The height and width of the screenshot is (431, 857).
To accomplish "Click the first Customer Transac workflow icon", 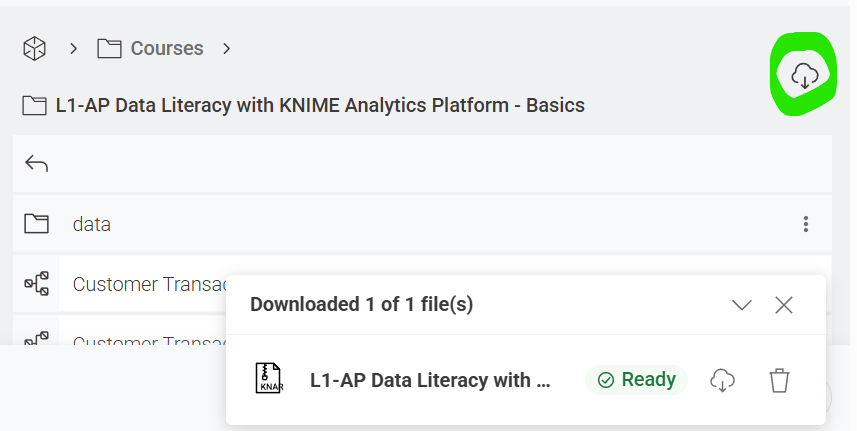I will [x=37, y=285].
